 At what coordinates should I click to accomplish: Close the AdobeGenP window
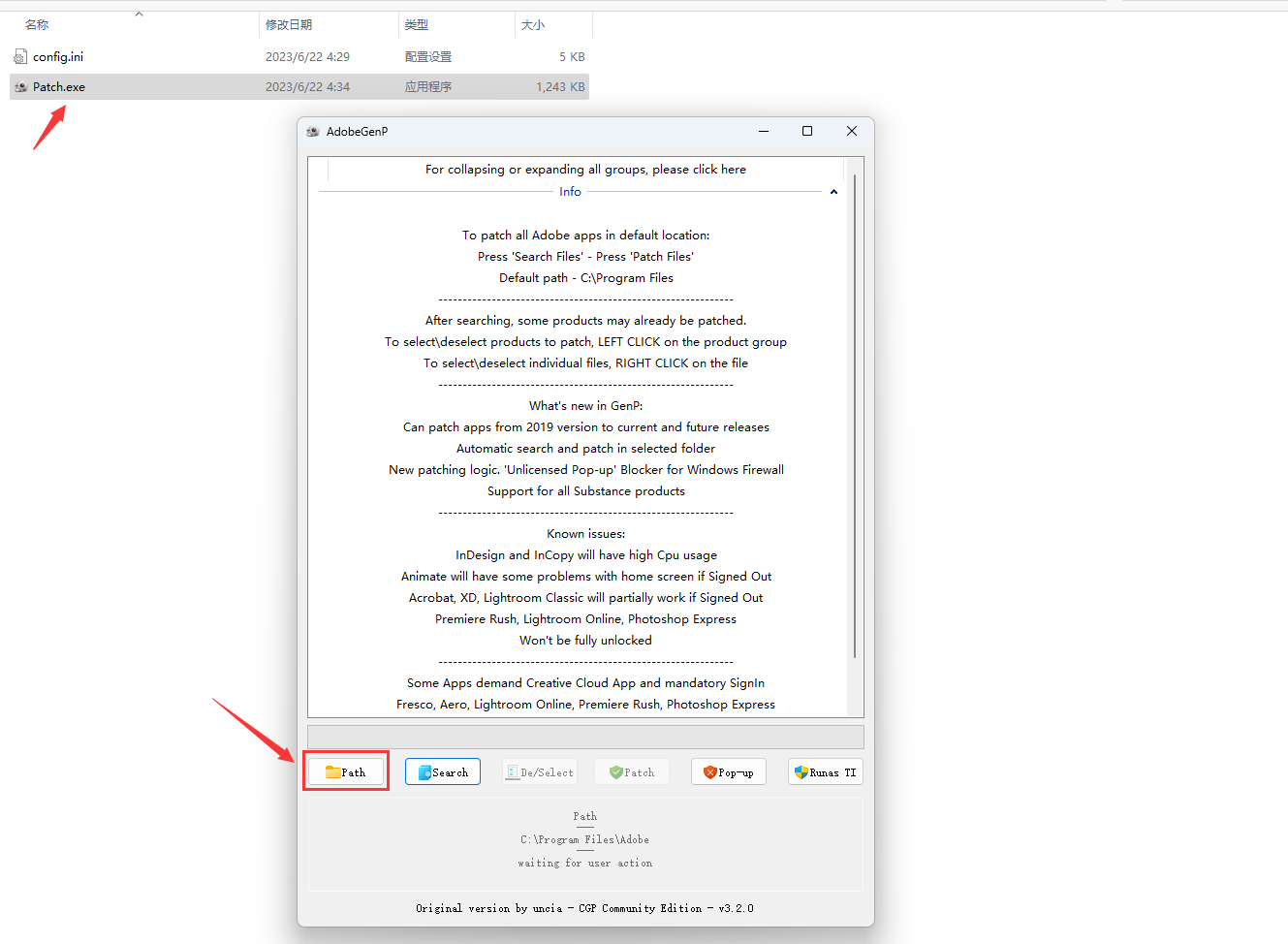coord(852,131)
